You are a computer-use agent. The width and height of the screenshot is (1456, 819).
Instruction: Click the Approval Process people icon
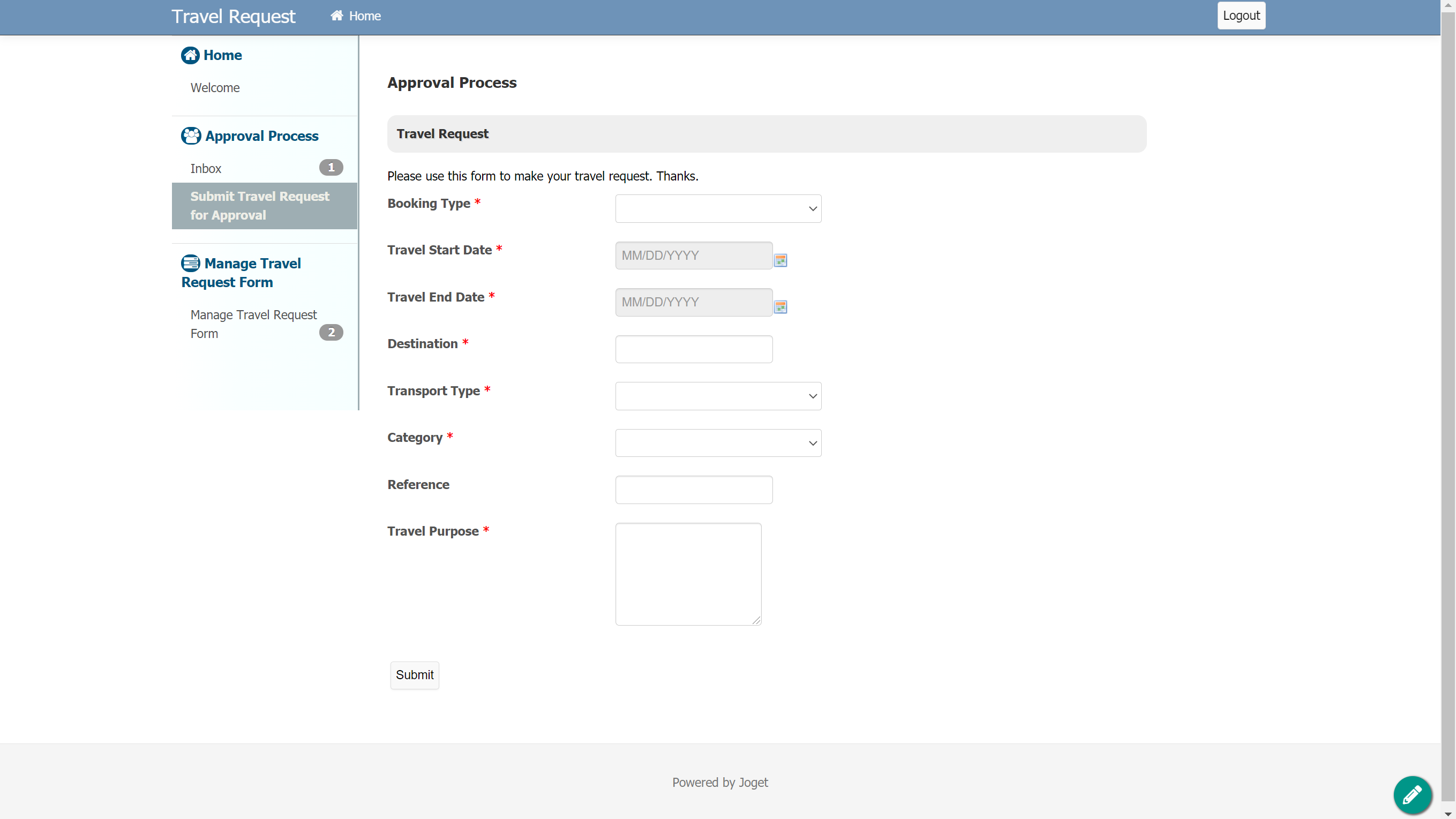click(x=191, y=136)
